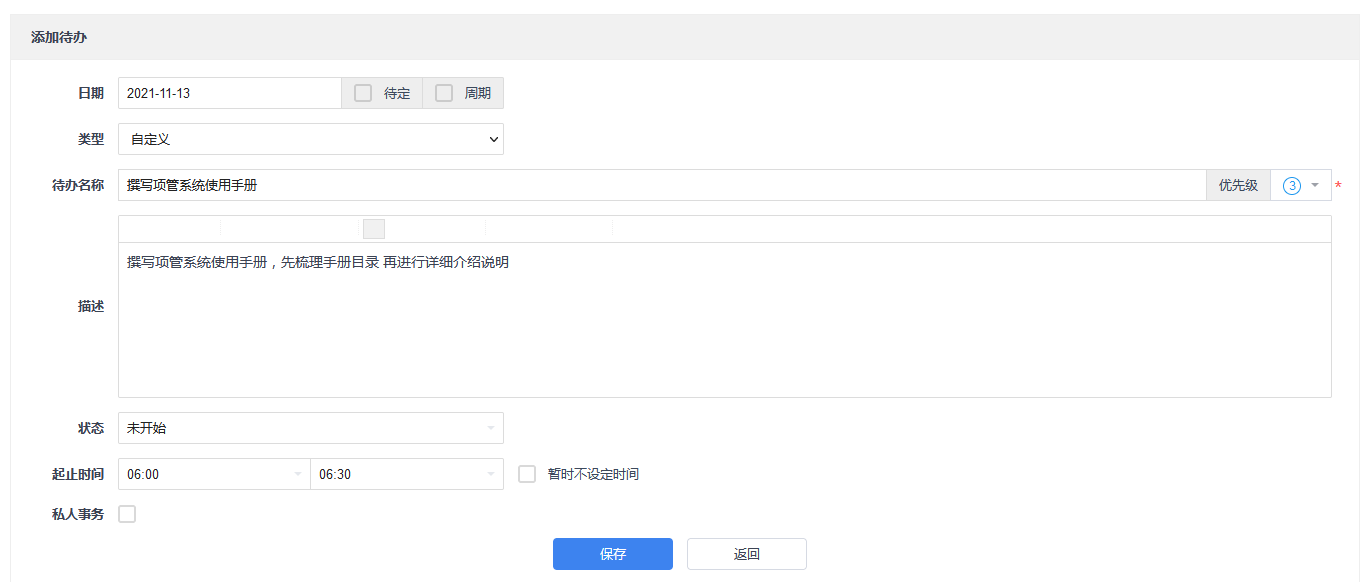
Task: Check the 待定 checkbox
Action: click(x=363, y=93)
